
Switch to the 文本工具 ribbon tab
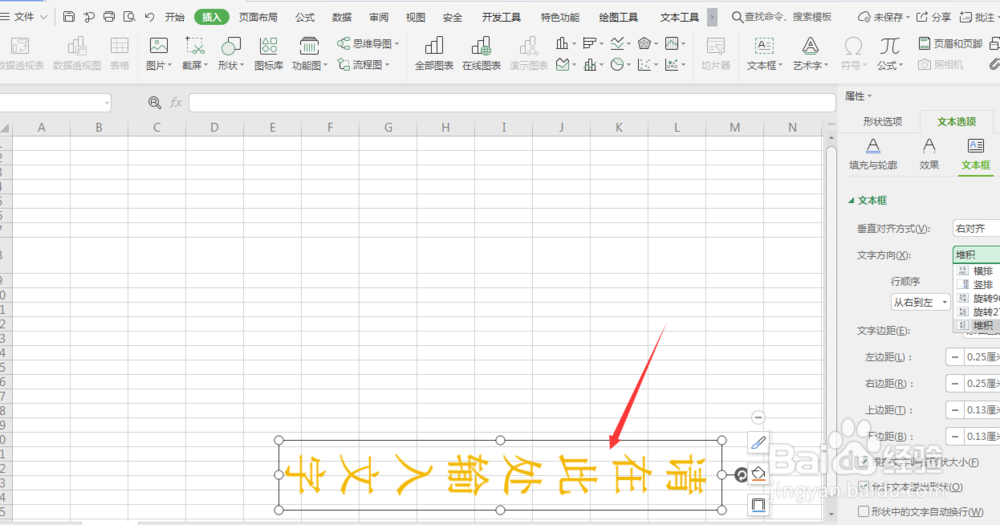(679, 17)
